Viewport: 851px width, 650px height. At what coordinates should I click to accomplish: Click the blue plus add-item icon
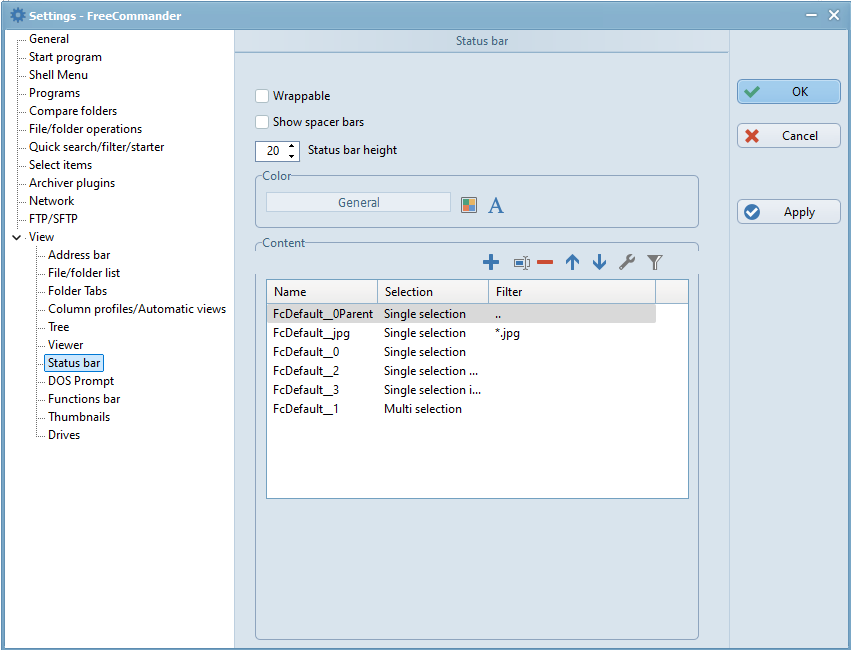pyautogui.click(x=491, y=263)
